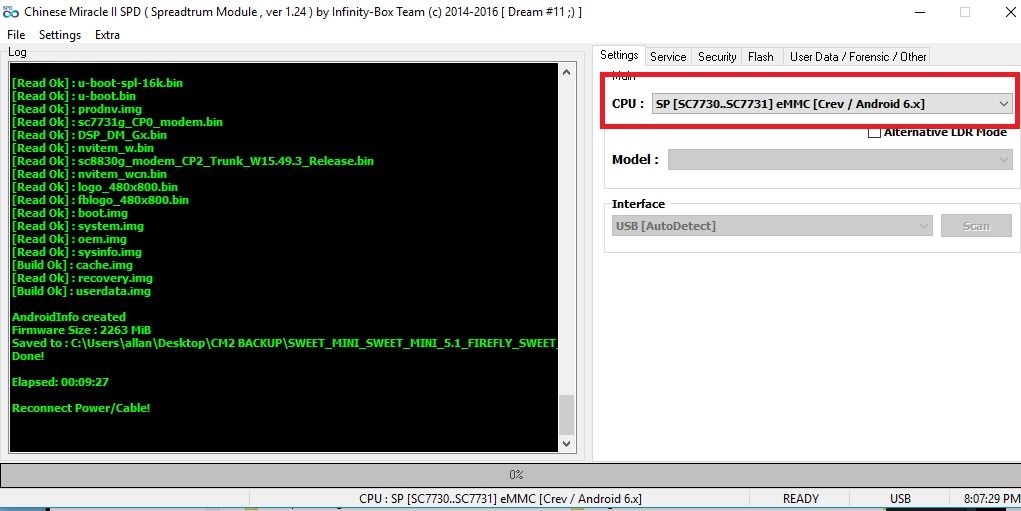Viewport: 1021px width, 511px height.
Task: Enable the Alternative LDR Mode checkbox
Action: (x=875, y=132)
